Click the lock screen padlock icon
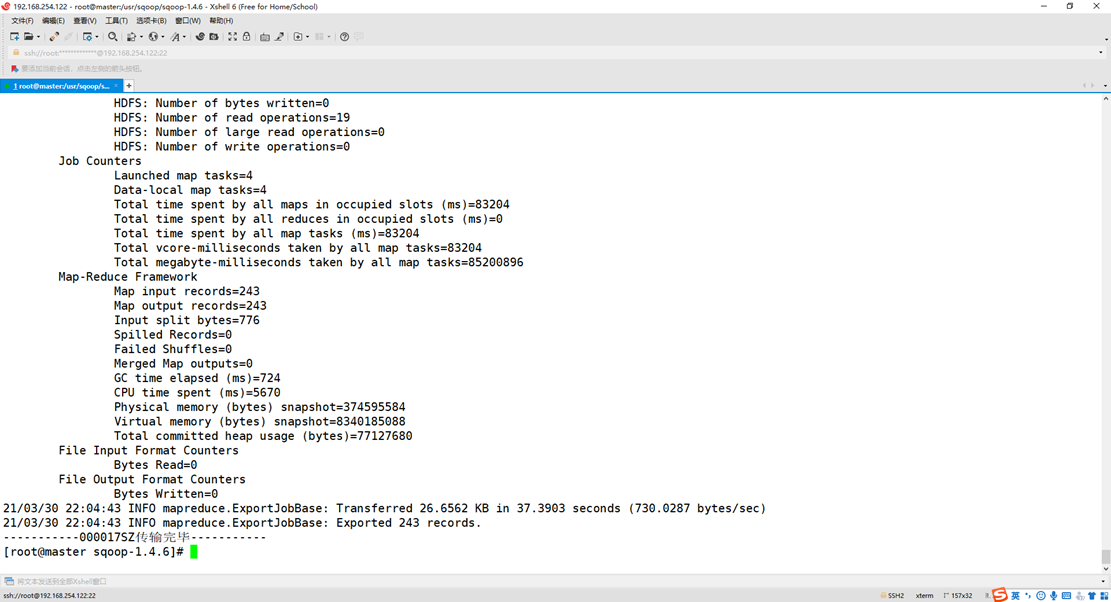 click(247, 37)
